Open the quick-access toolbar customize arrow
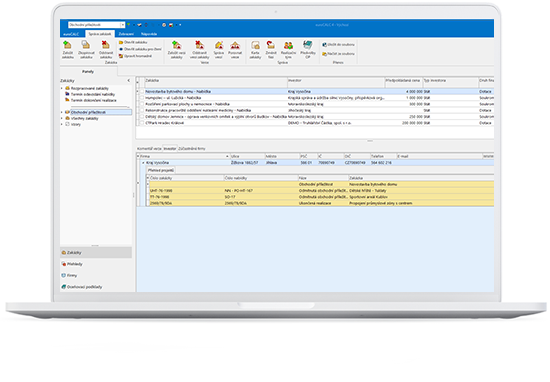550x382 pixels. (180, 25)
